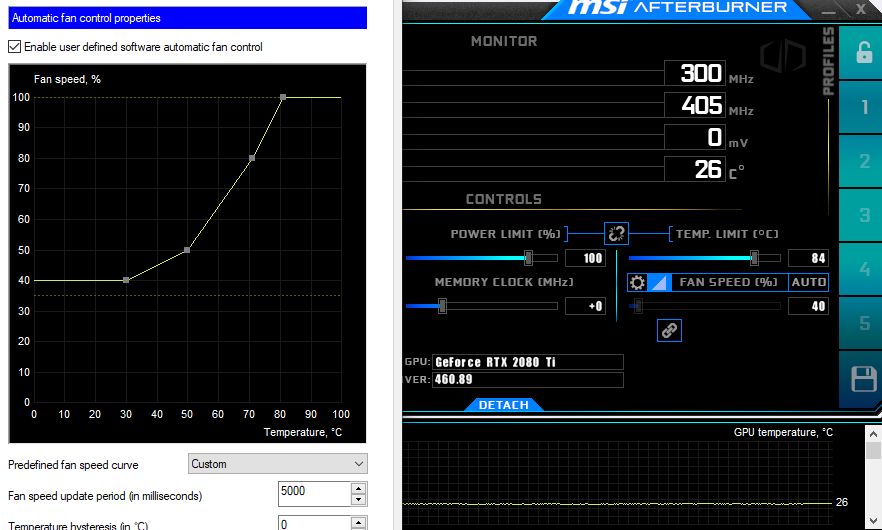The image size is (882, 530).
Task: Click scroll up arrow in monitor graph
Action: 873,434
